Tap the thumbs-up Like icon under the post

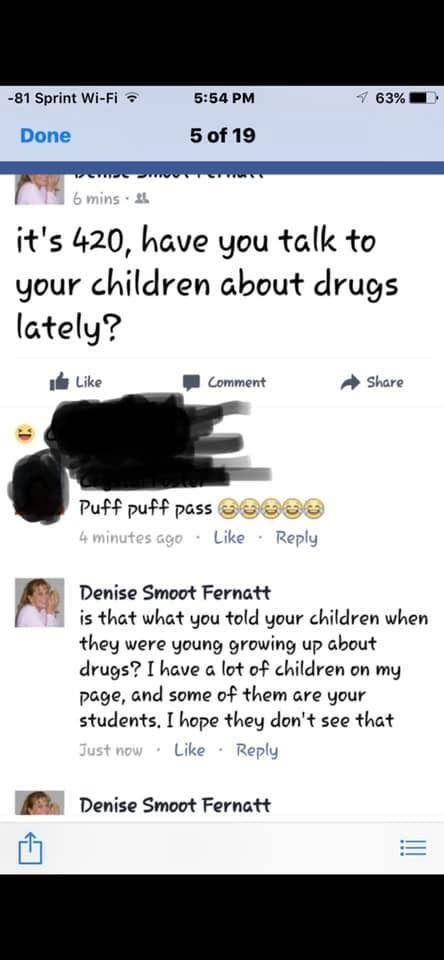[58, 382]
